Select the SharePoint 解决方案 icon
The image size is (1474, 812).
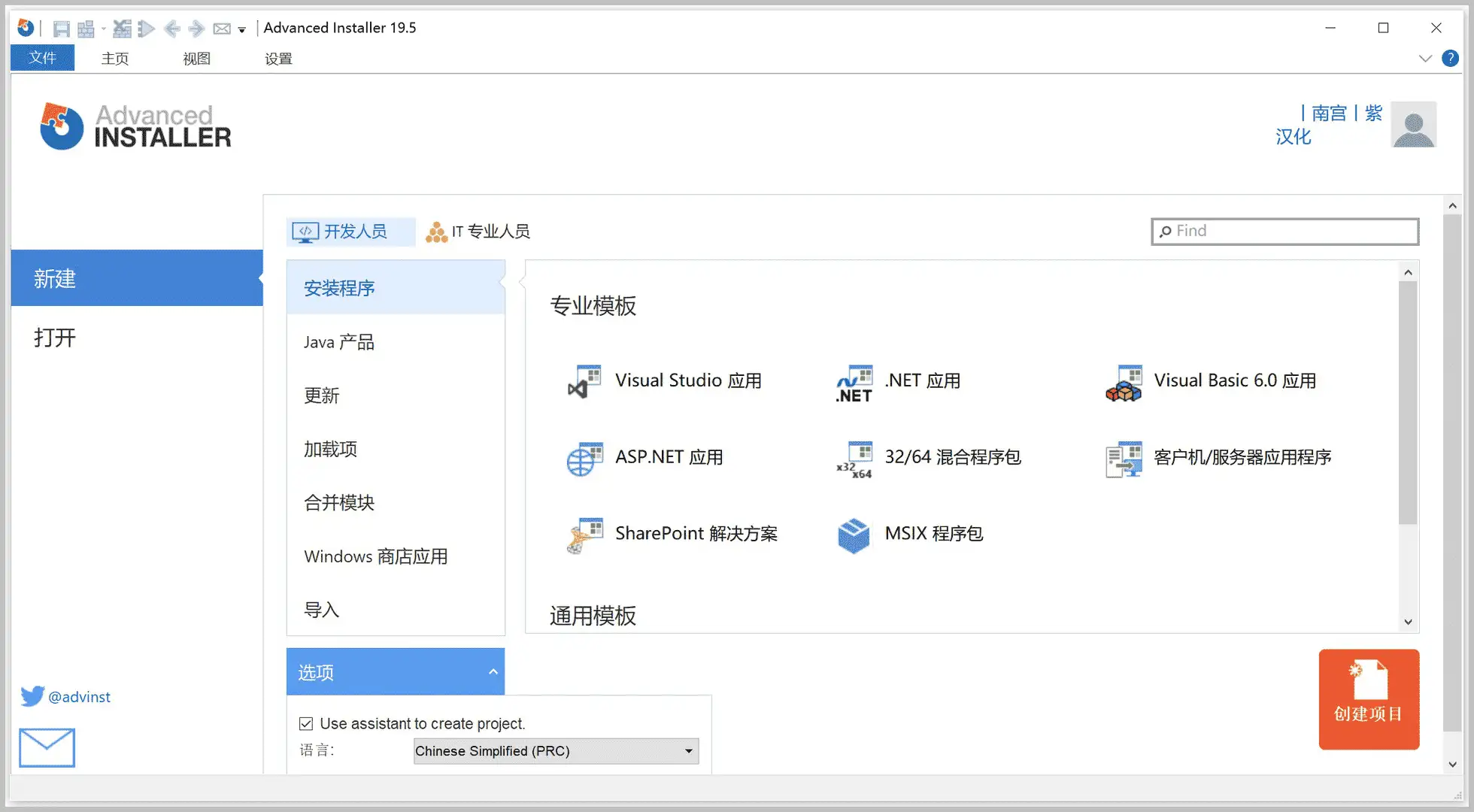click(x=584, y=535)
